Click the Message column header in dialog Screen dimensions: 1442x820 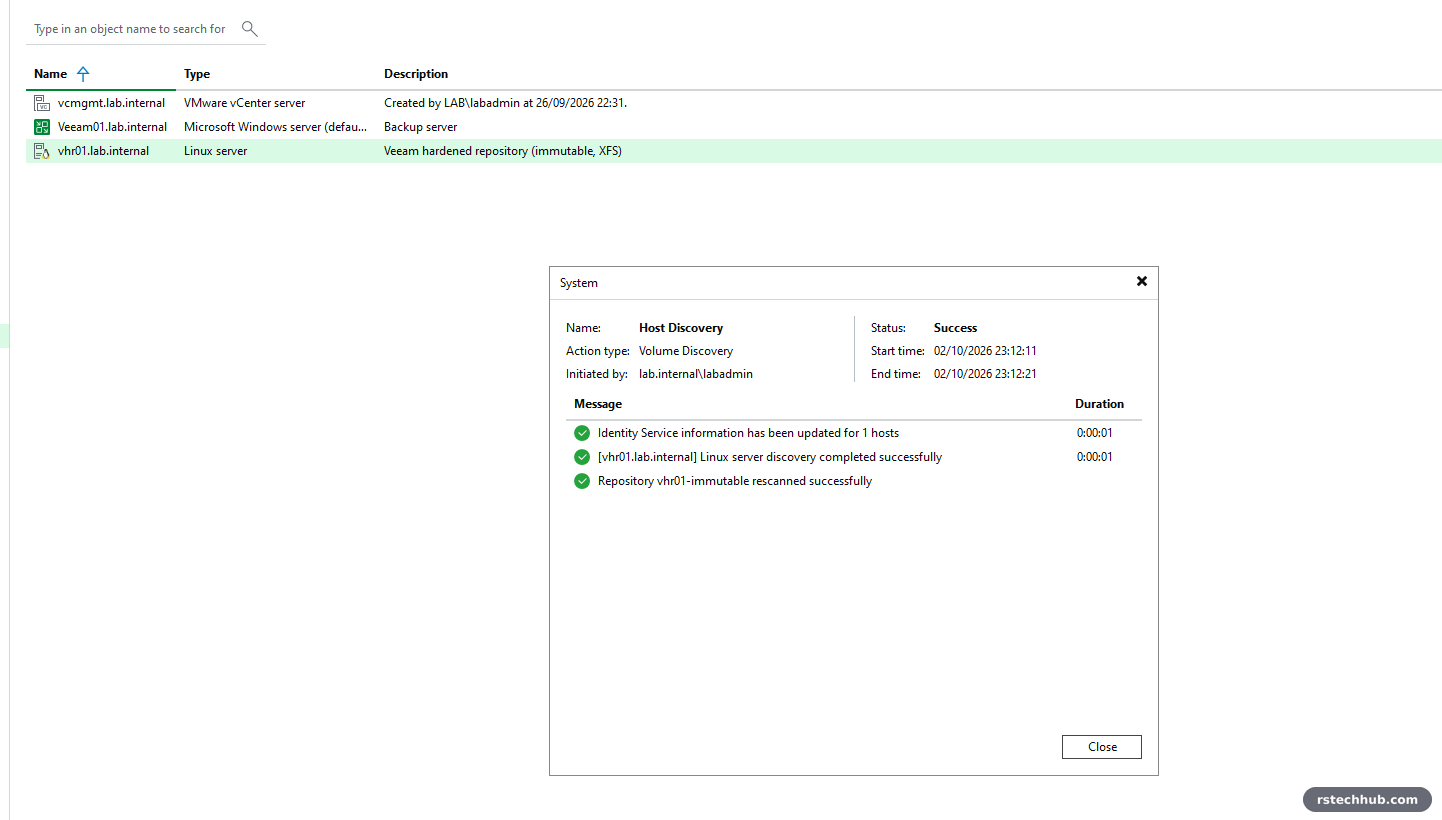tap(598, 404)
